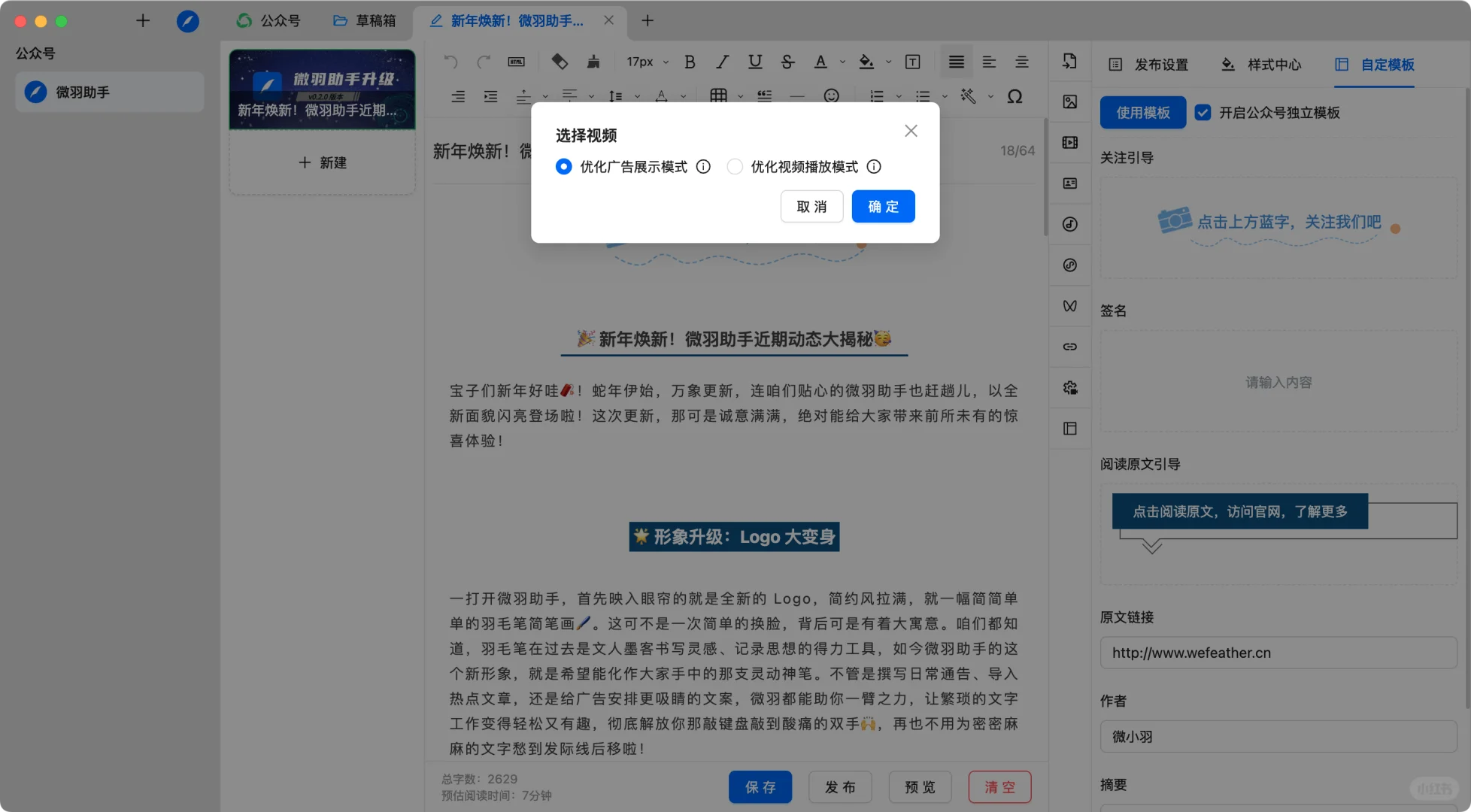Screen dimensions: 1471x812
Task: Click the highlight background color swatch
Action: [866, 62]
